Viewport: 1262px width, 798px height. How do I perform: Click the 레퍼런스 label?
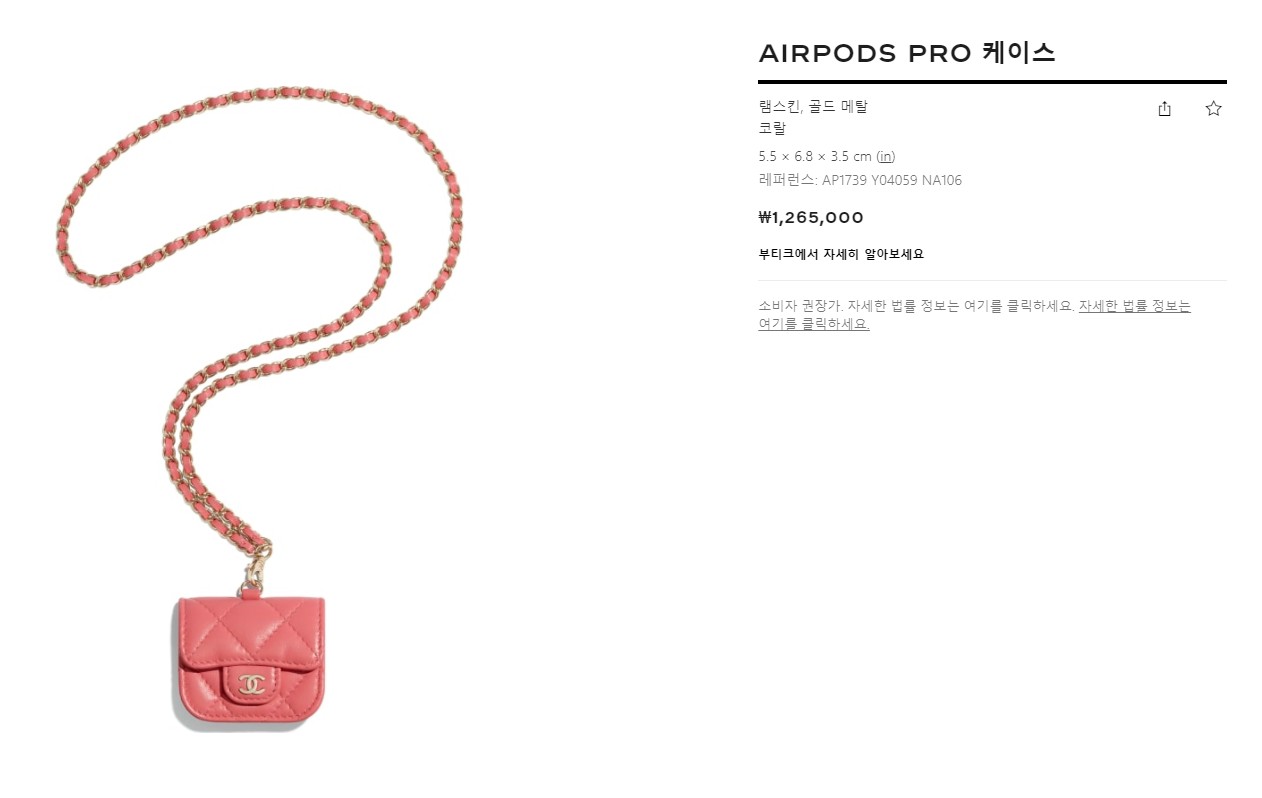click(788, 180)
